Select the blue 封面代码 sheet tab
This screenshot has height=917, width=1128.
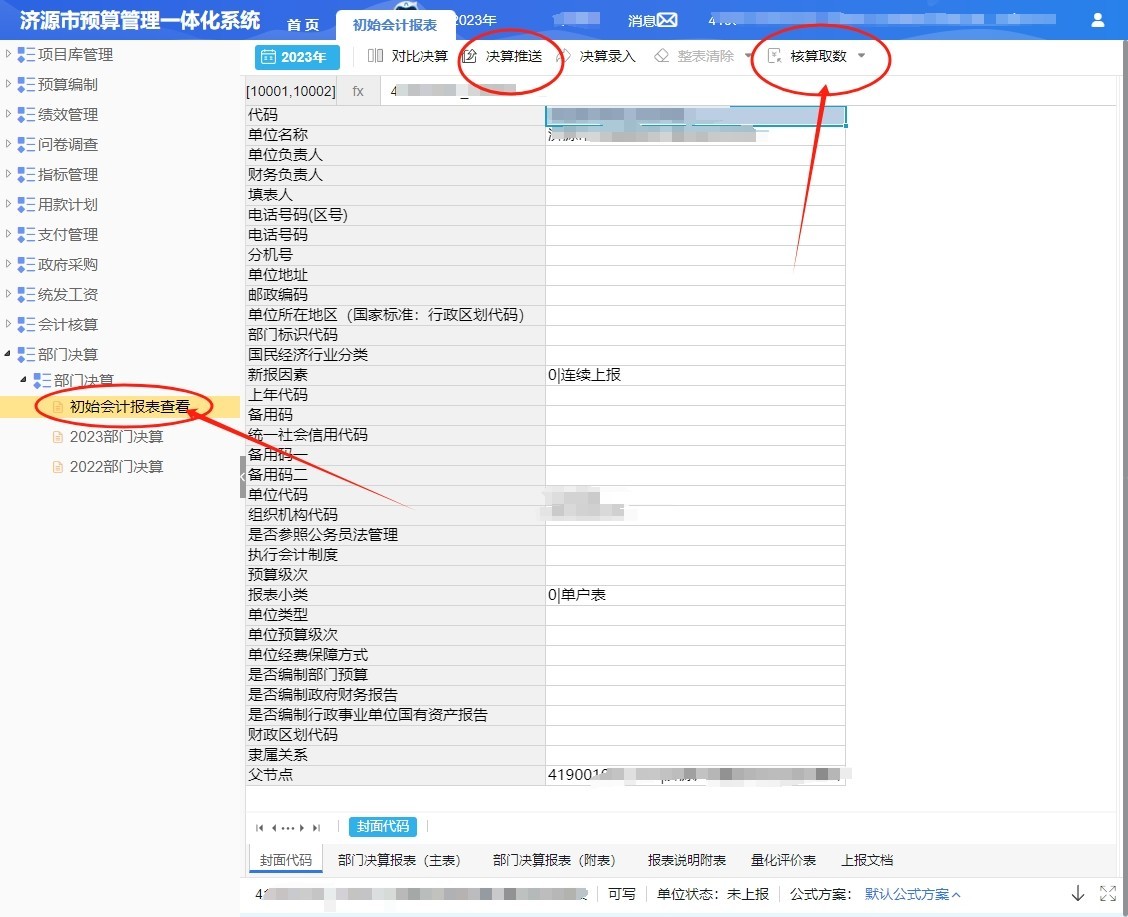pyautogui.click(x=383, y=826)
